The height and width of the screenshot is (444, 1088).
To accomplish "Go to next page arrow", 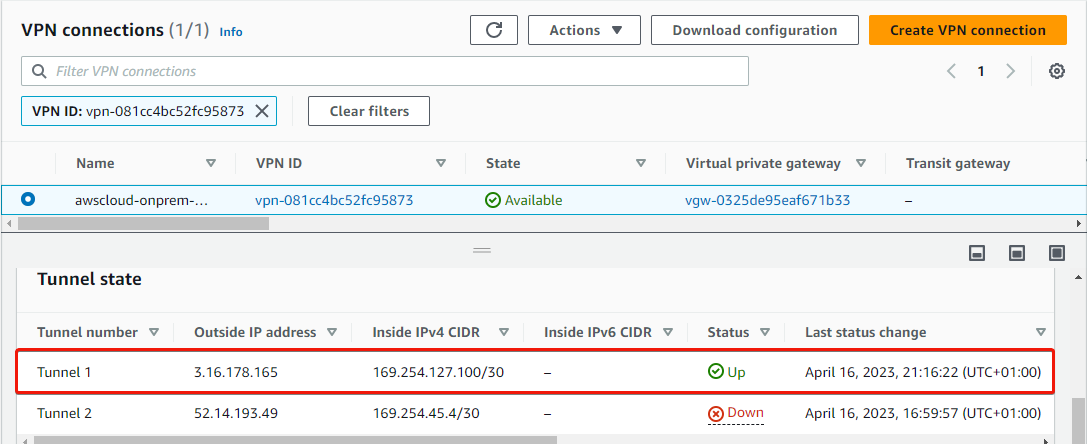I will [x=1010, y=71].
